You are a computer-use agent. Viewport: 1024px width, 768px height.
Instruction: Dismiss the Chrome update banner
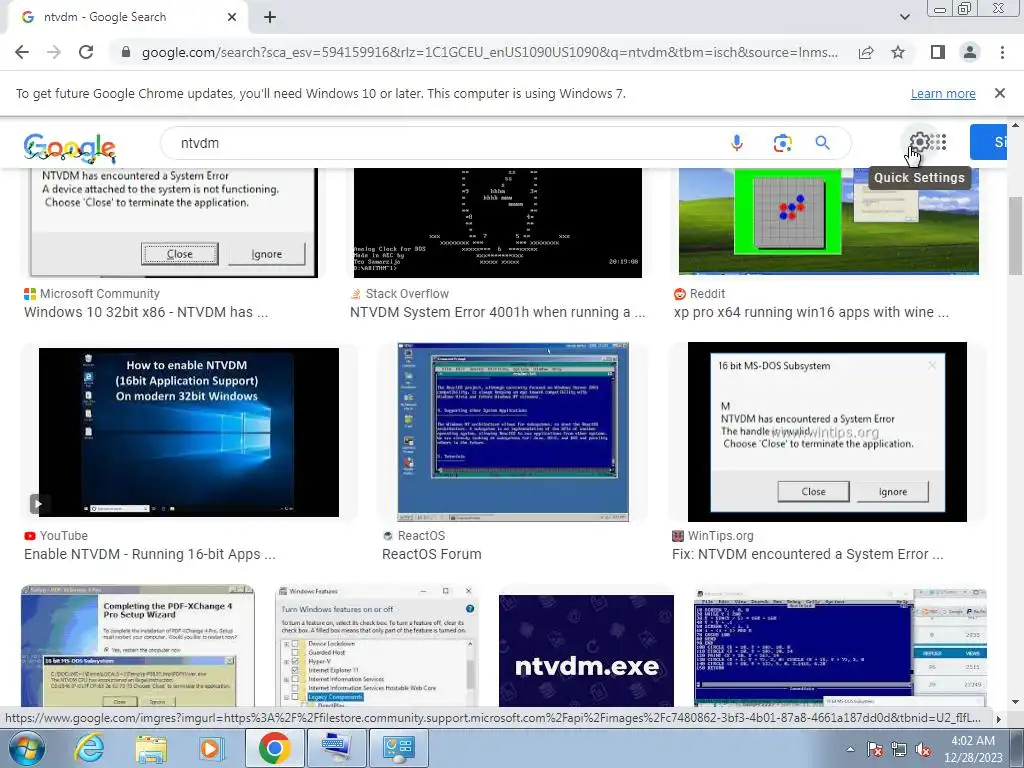[999, 93]
